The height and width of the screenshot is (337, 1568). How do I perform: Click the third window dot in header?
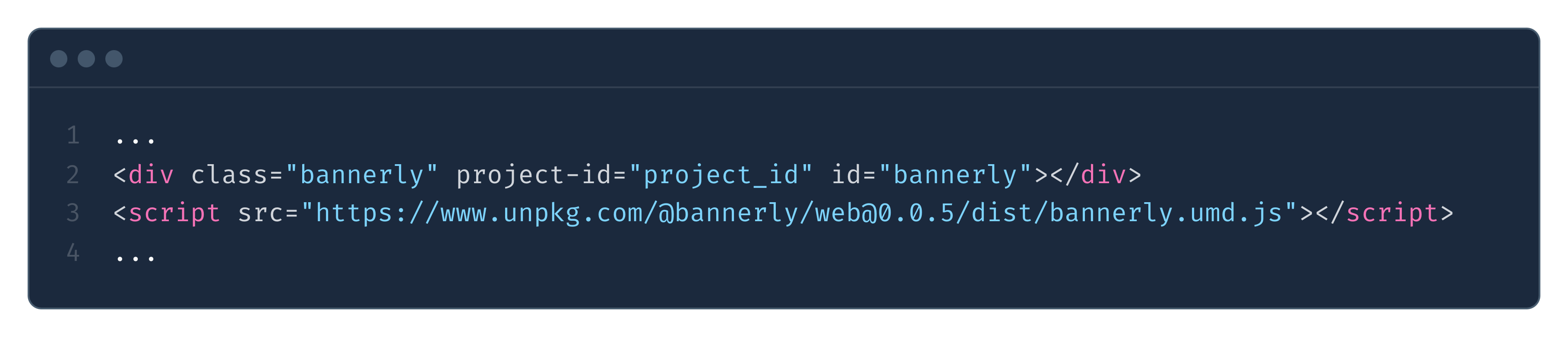click(x=114, y=58)
